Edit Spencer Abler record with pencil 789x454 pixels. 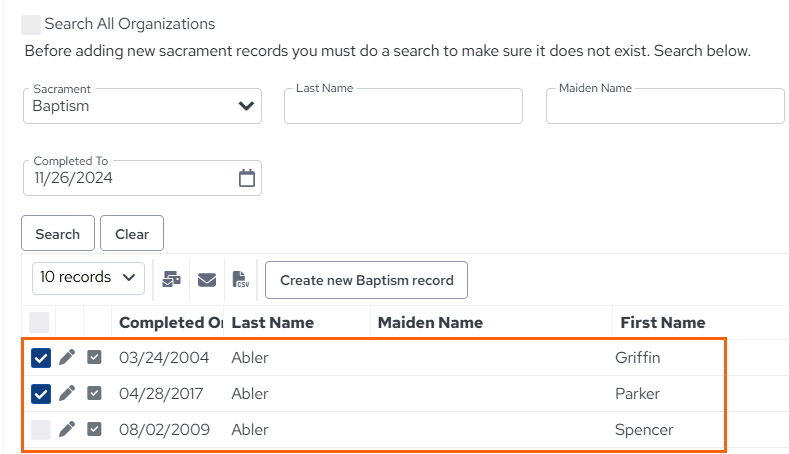pyautogui.click(x=67, y=429)
